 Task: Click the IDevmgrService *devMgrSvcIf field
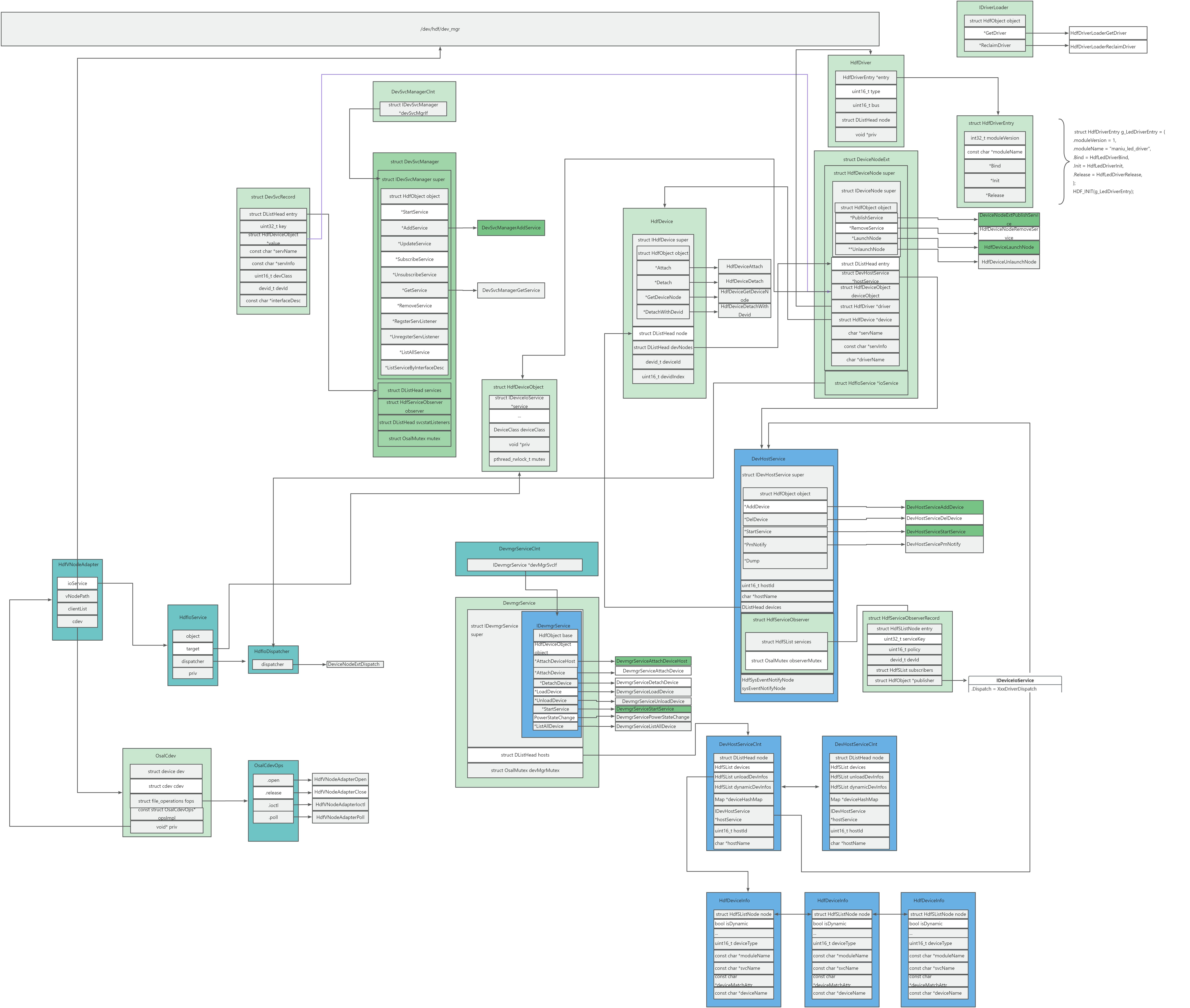[x=524, y=565]
